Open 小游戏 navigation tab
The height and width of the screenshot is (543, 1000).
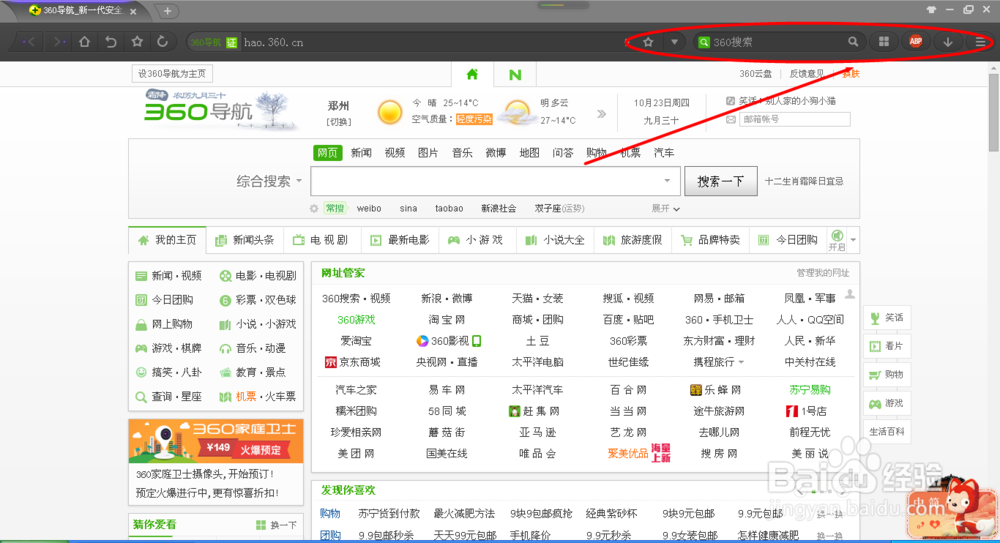(x=476, y=241)
